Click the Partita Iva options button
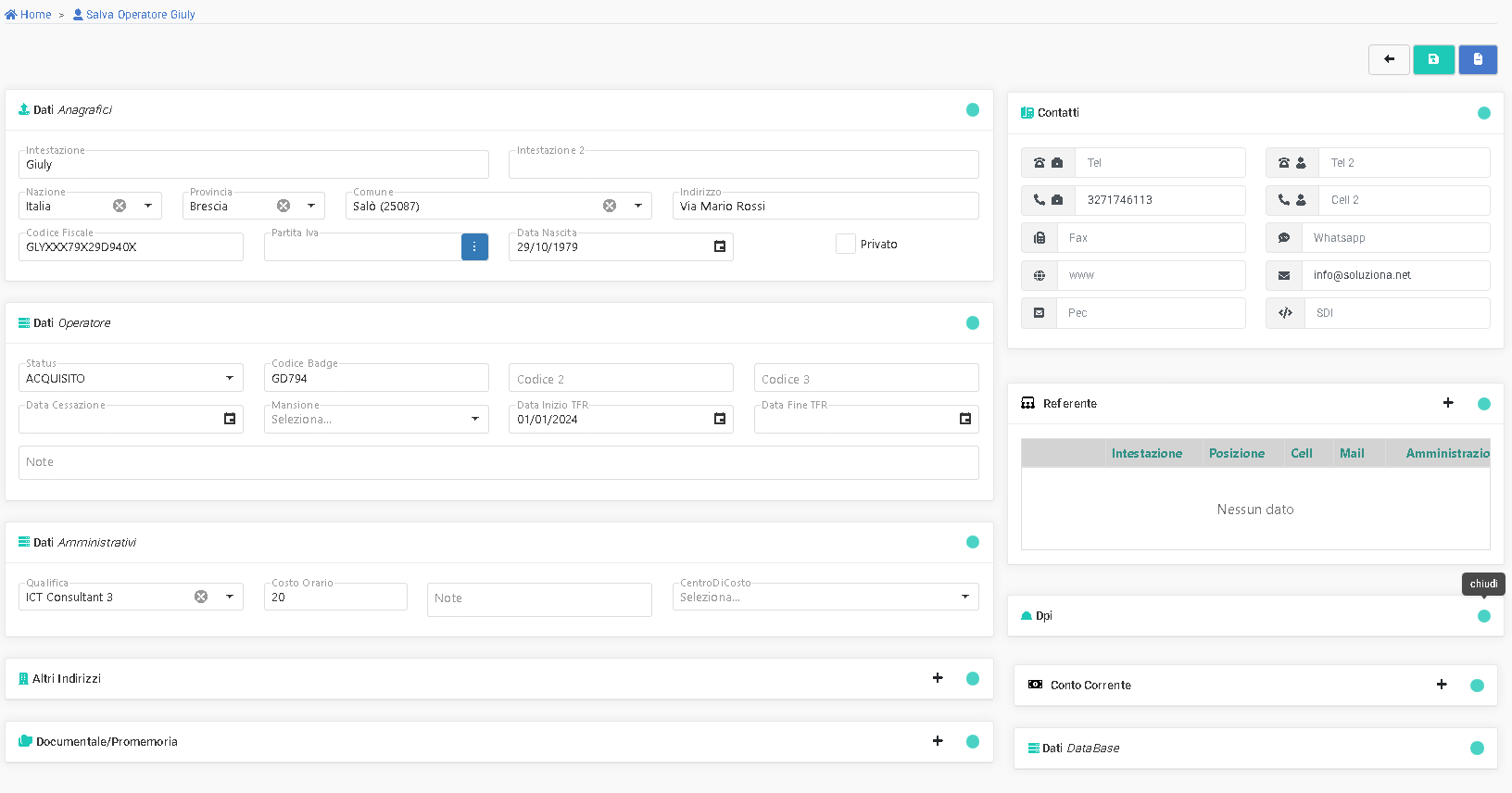This screenshot has height=793, width=1512. 474,246
